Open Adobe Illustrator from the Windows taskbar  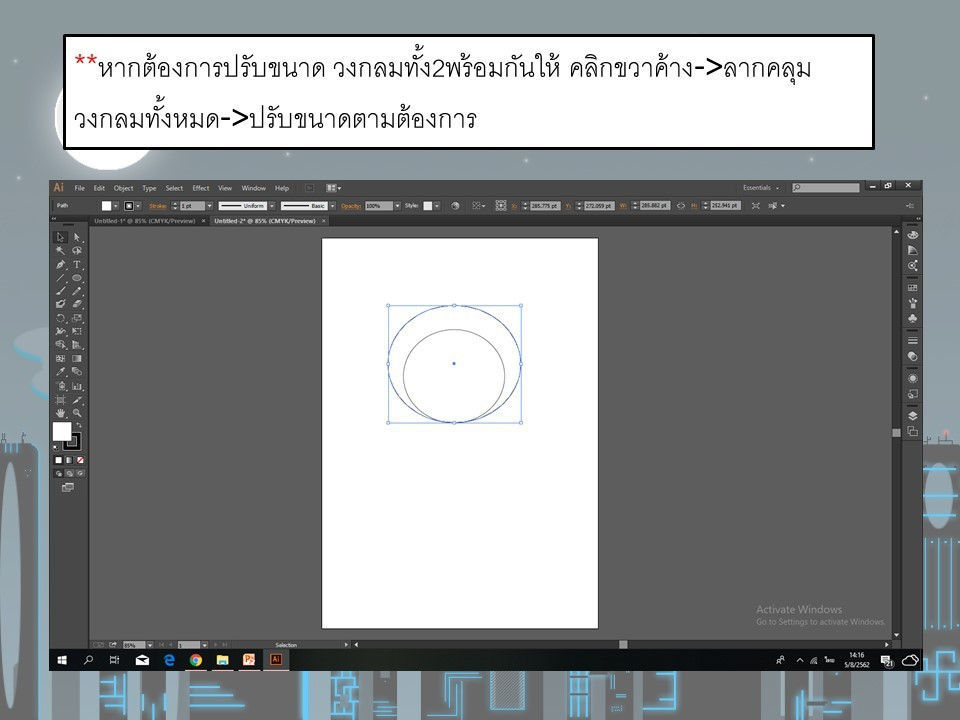point(276,659)
